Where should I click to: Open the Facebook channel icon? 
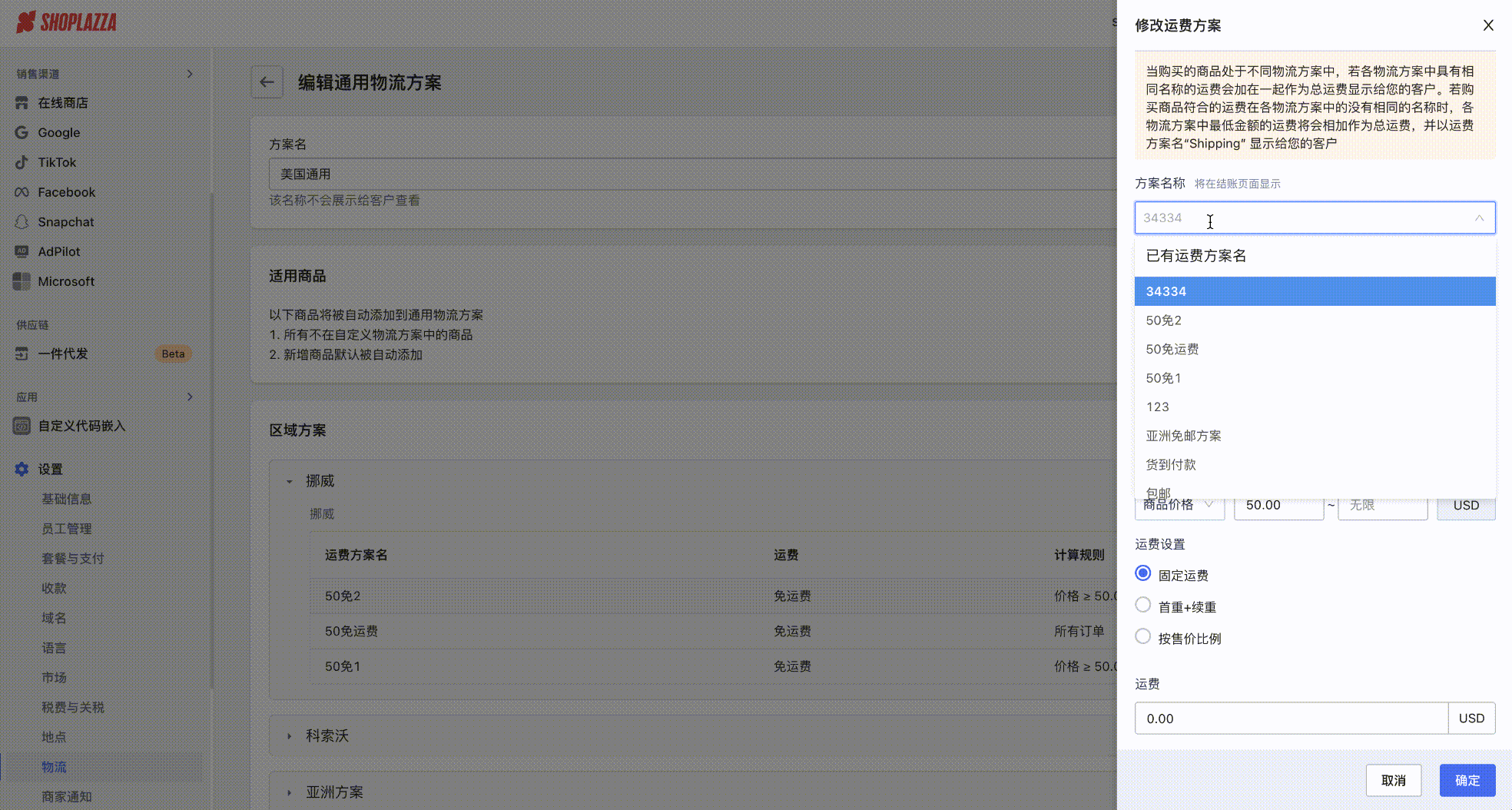pos(22,192)
